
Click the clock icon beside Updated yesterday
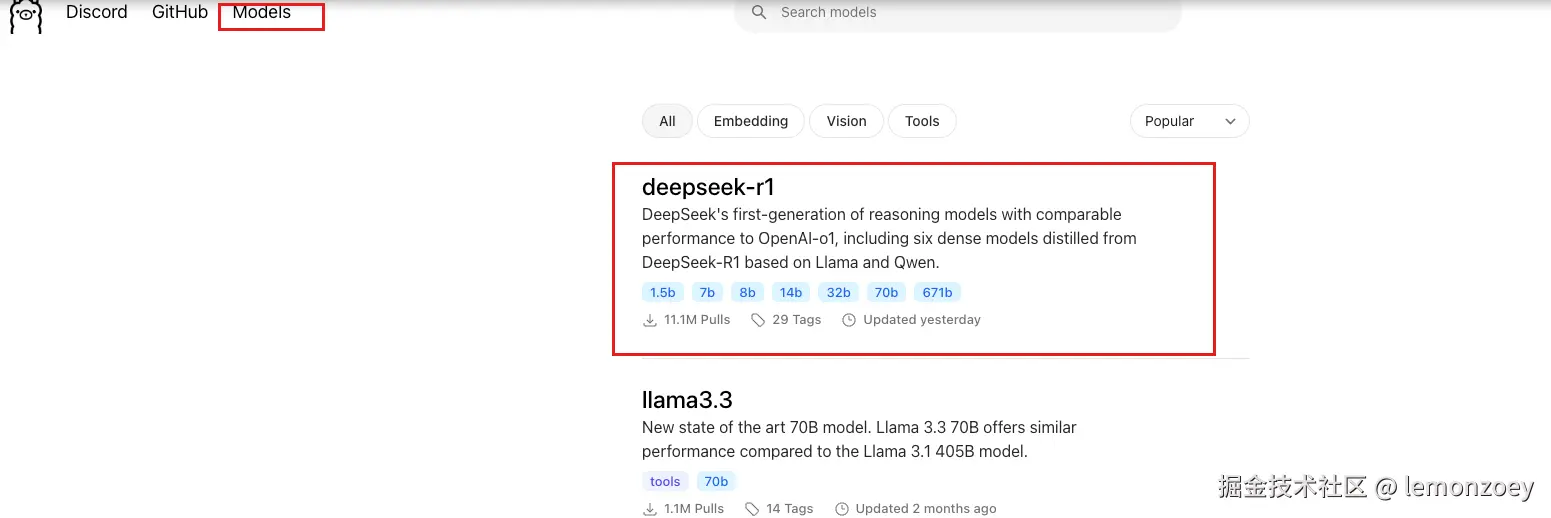pos(849,320)
